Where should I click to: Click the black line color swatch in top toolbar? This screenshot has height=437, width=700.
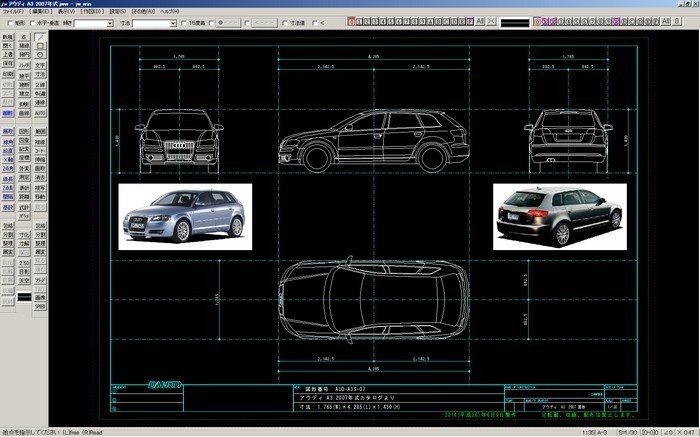pos(515,22)
